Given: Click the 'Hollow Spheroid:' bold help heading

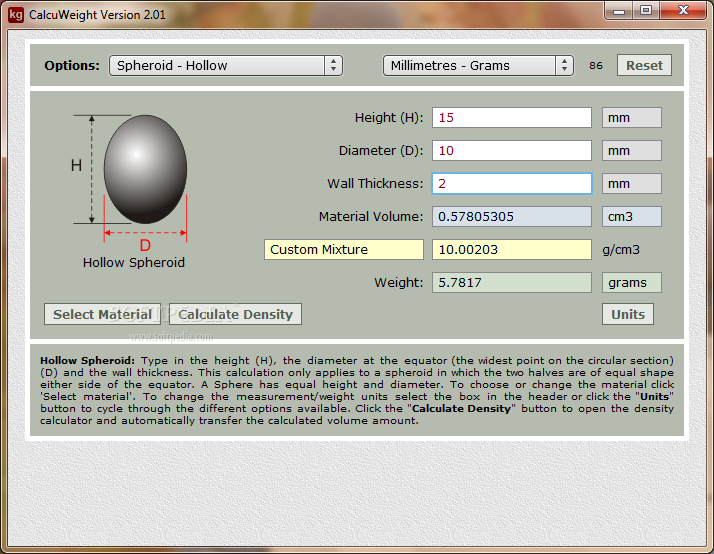Looking at the screenshot, I should click(87, 361).
